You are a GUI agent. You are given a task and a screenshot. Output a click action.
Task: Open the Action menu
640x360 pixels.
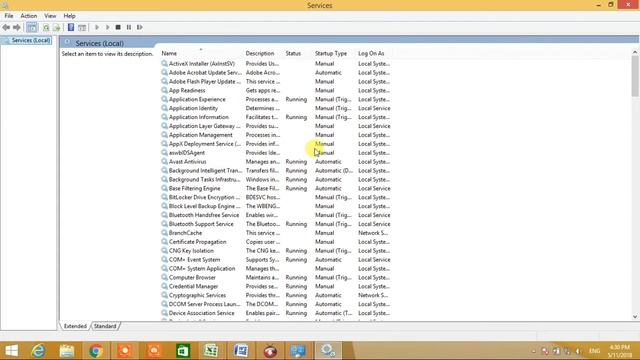click(29, 16)
